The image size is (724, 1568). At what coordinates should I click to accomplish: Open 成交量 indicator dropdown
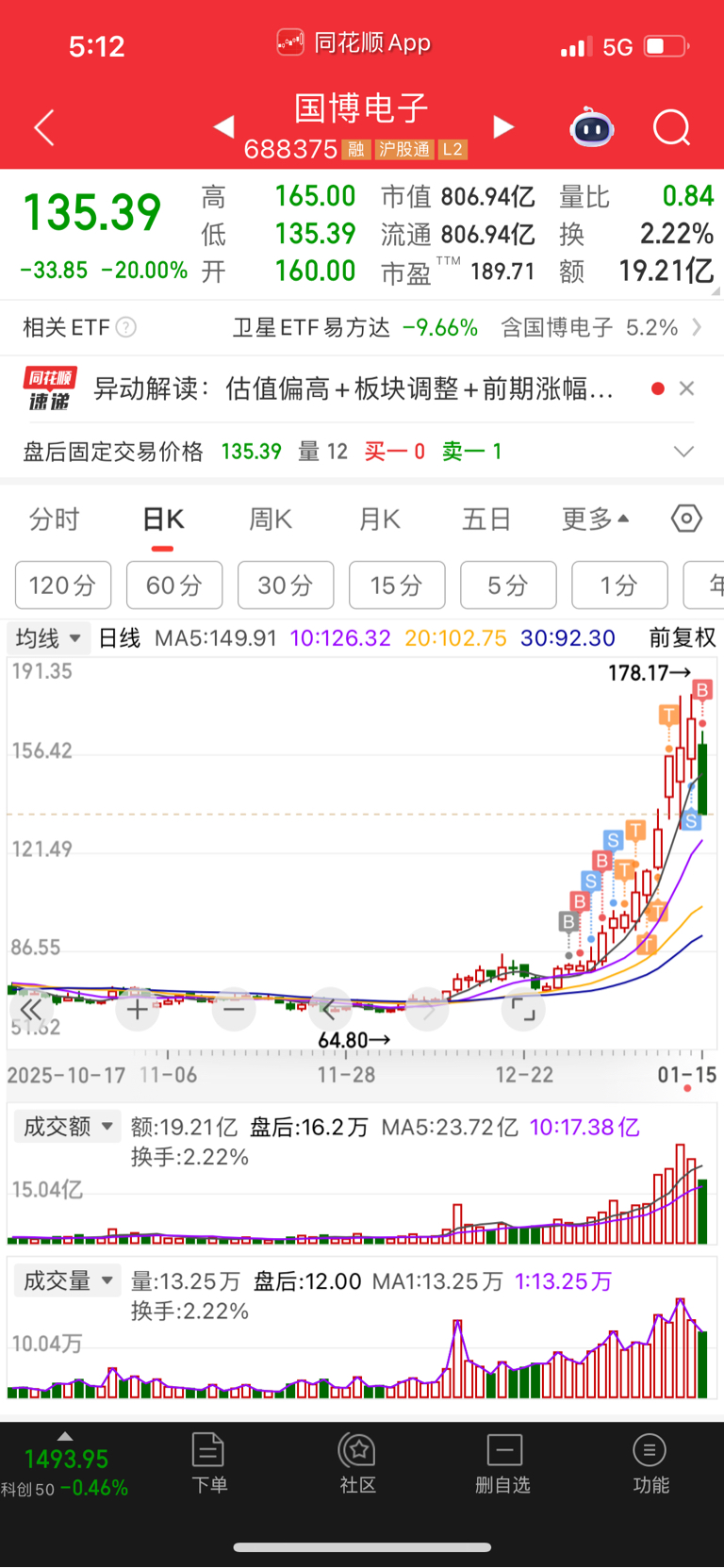coord(68,1280)
